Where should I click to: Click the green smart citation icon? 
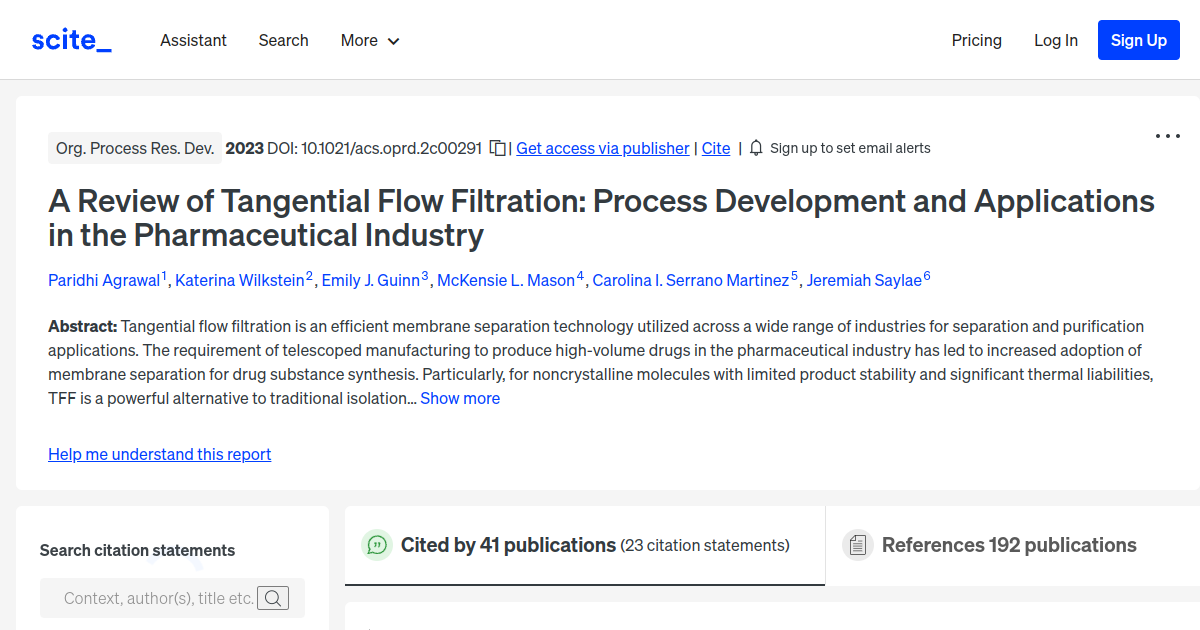376,545
